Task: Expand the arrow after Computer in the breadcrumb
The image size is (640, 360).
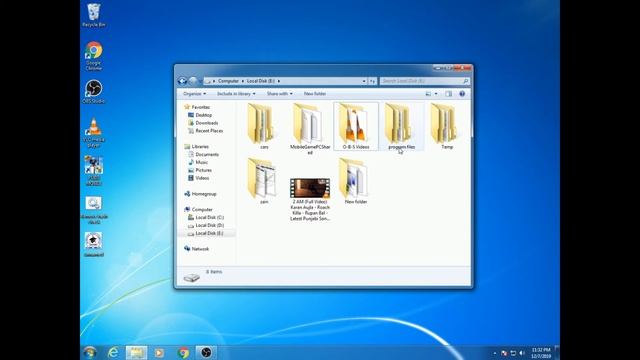Action: 242,81
